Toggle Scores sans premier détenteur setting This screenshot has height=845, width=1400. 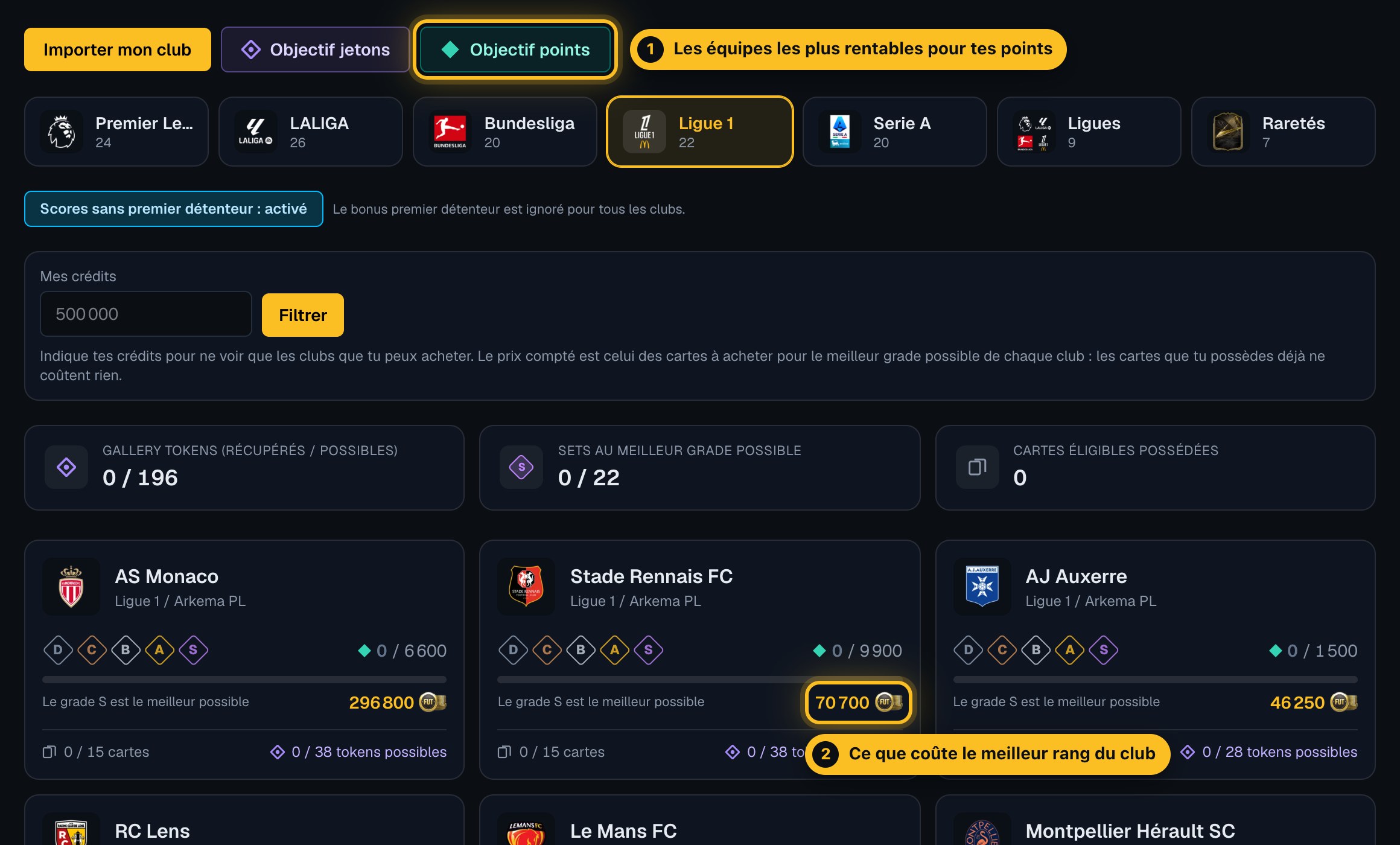point(174,209)
